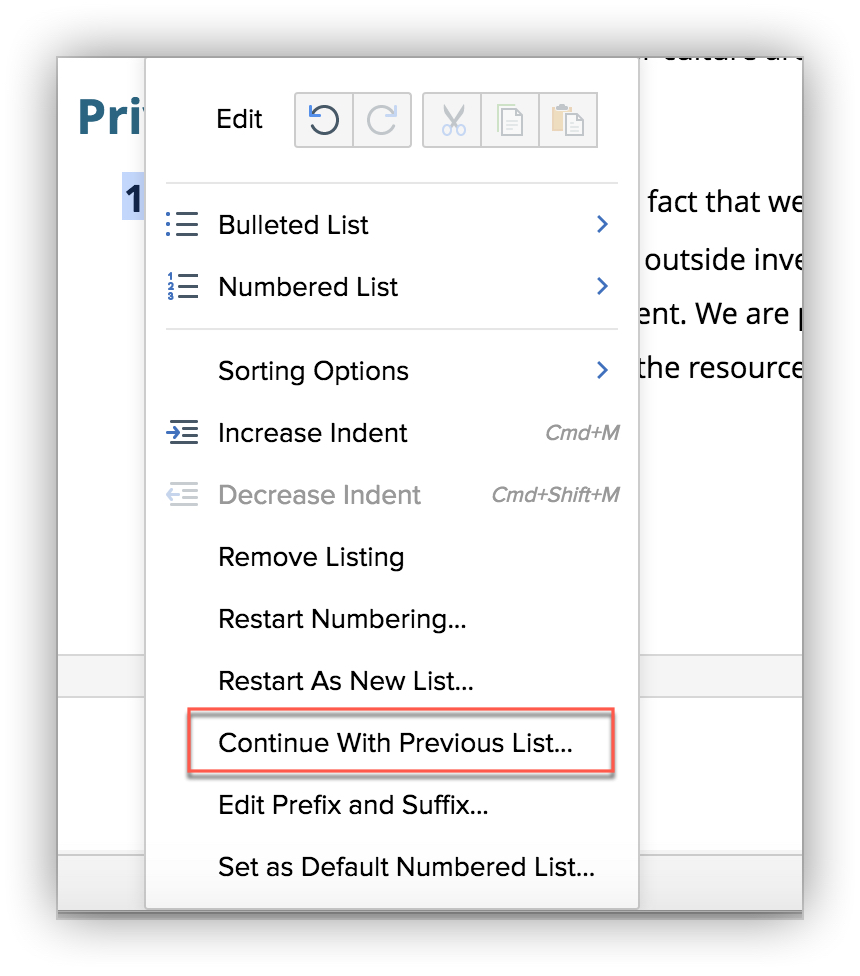Click the Paste icon
The width and height of the screenshot is (860, 976).
click(568, 119)
